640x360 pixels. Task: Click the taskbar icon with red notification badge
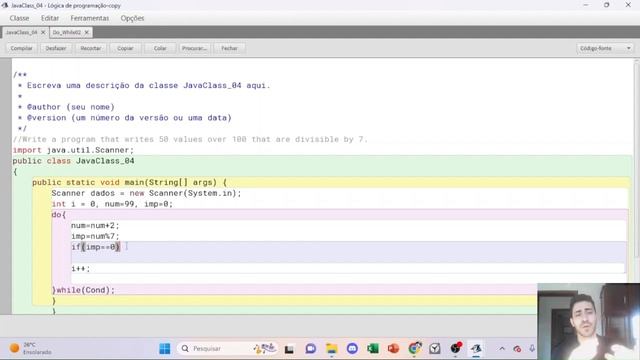click(x=456, y=348)
